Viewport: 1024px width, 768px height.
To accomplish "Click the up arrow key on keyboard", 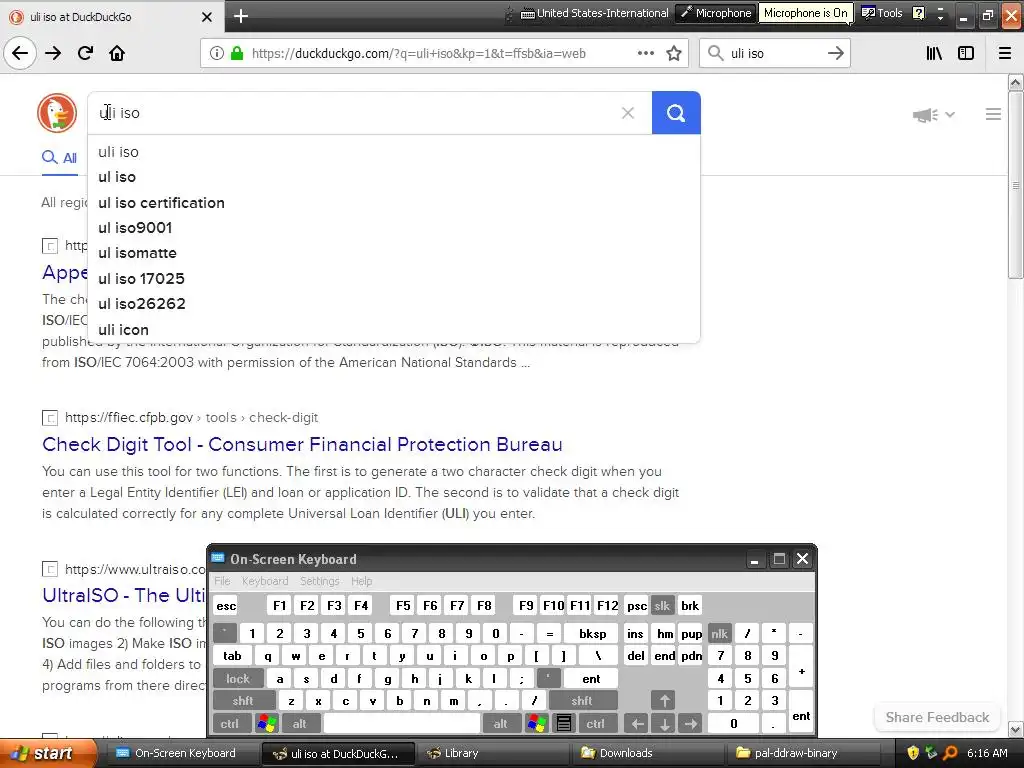I will tap(664, 701).
